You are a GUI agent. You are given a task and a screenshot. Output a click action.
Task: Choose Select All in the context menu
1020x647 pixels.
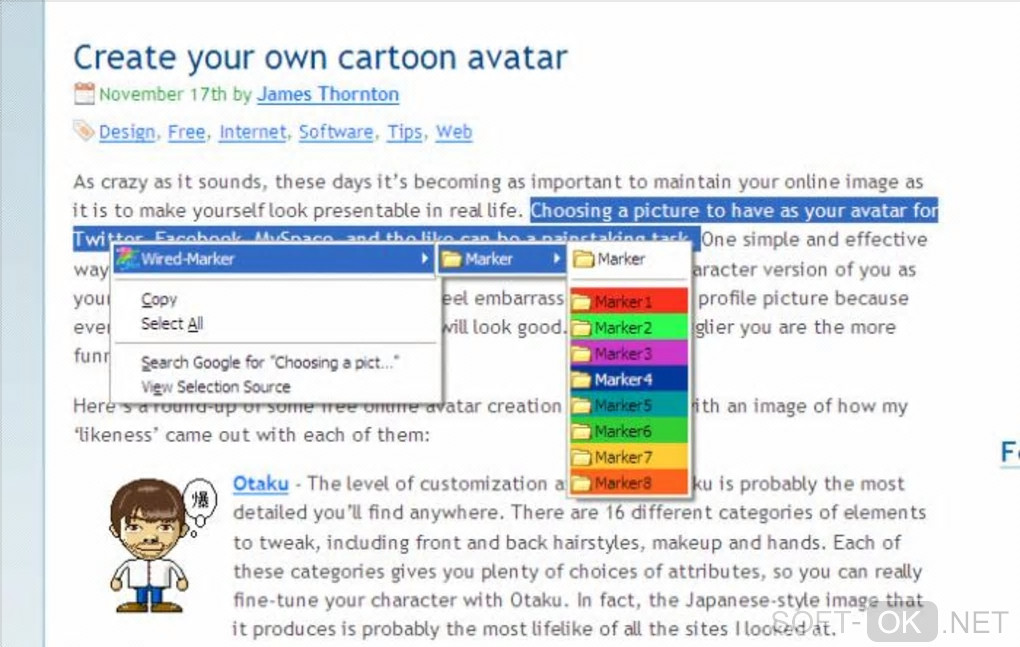172,324
